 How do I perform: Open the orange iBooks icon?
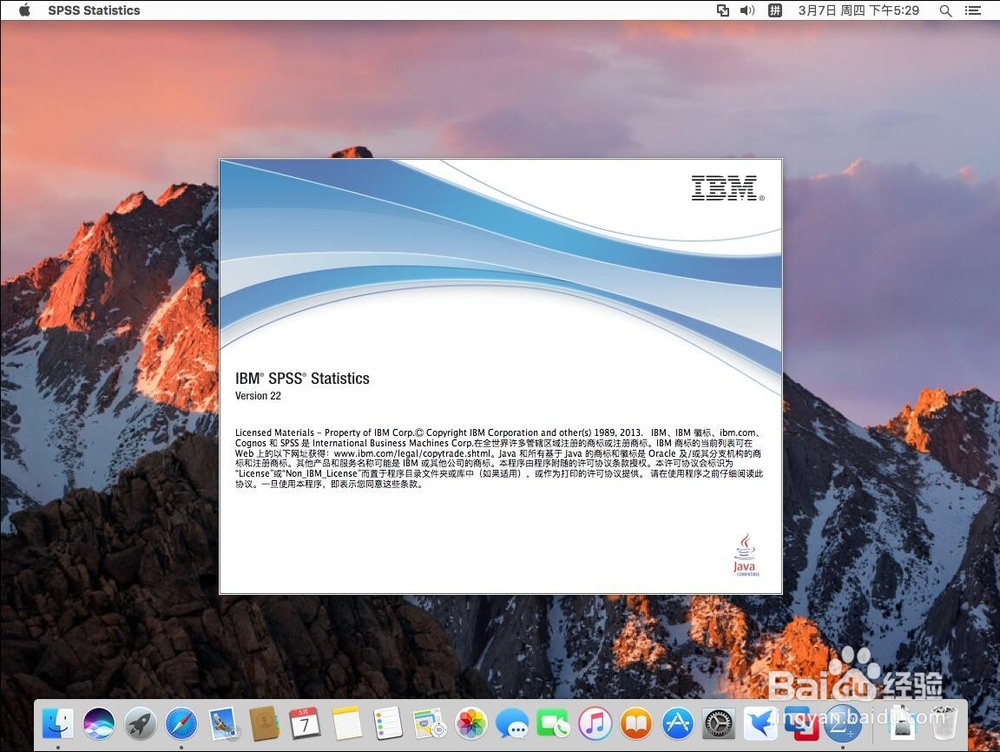636,724
